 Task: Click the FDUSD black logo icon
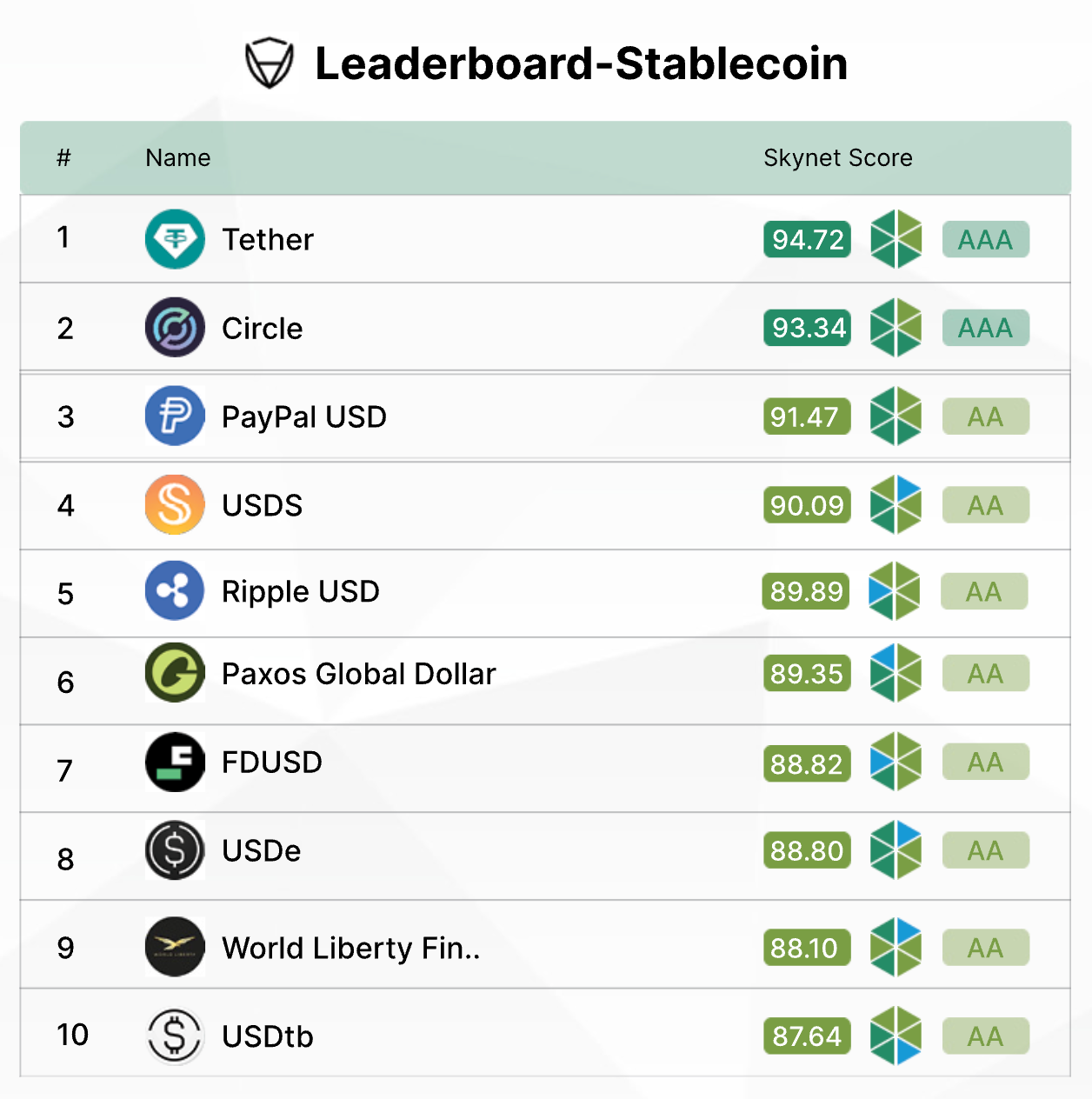175,763
